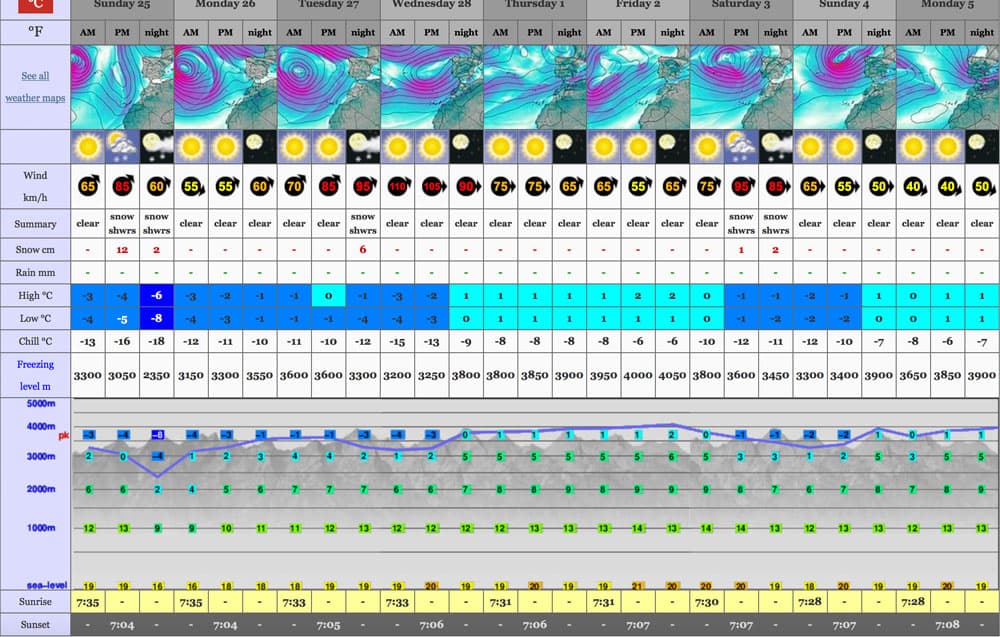1000x637 pixels.
Task: Keep Celsius selected as the temperature unit
Action: pyautogui.click(x=35, y=7)
